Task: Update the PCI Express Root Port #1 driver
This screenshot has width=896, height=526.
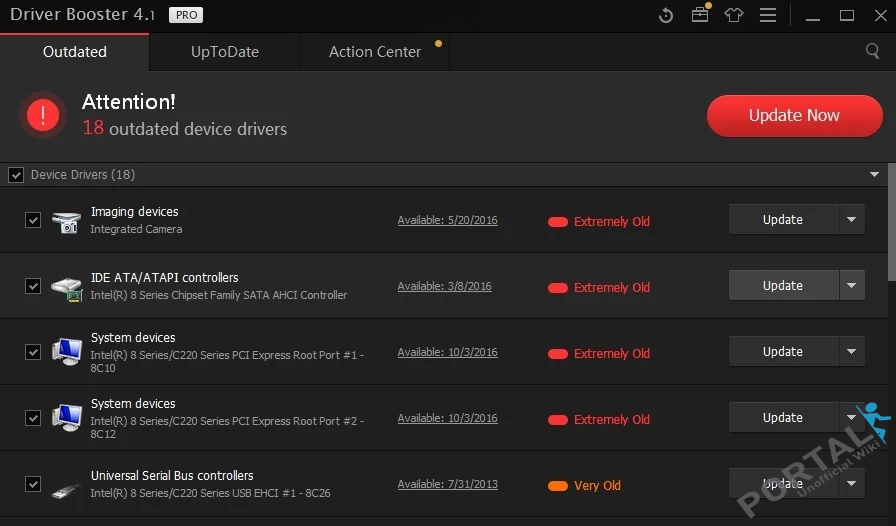Action: [783, 352]
